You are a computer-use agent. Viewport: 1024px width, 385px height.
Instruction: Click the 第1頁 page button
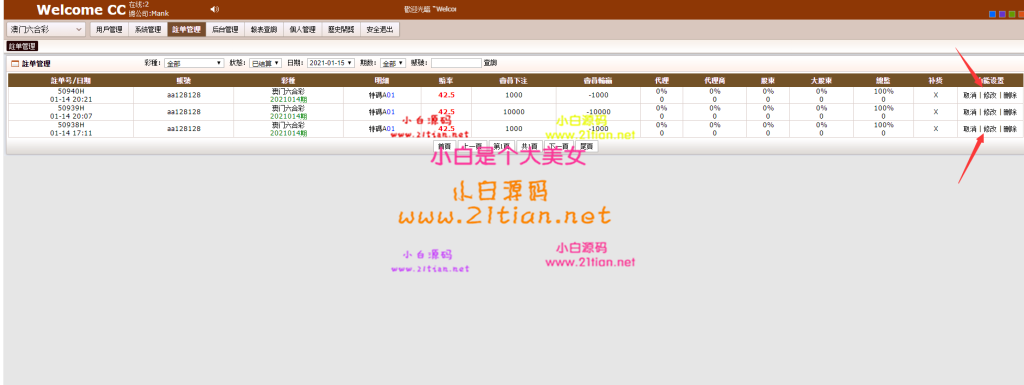[x=502, y=146]
